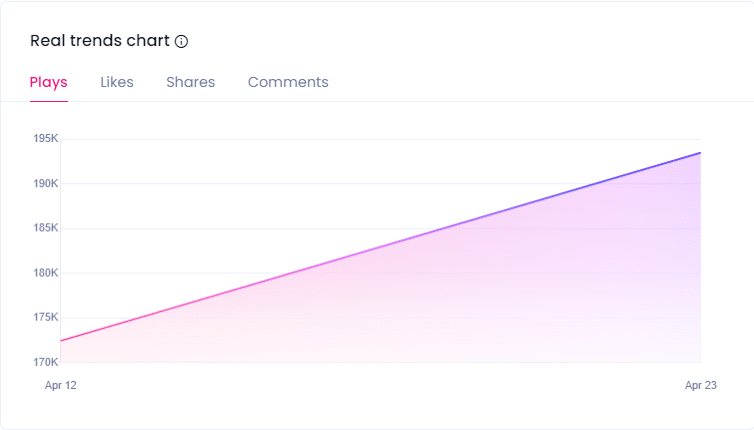Click the 180K y-axis label
Screen dimensions: 754x430
click(x=46, y=272)
